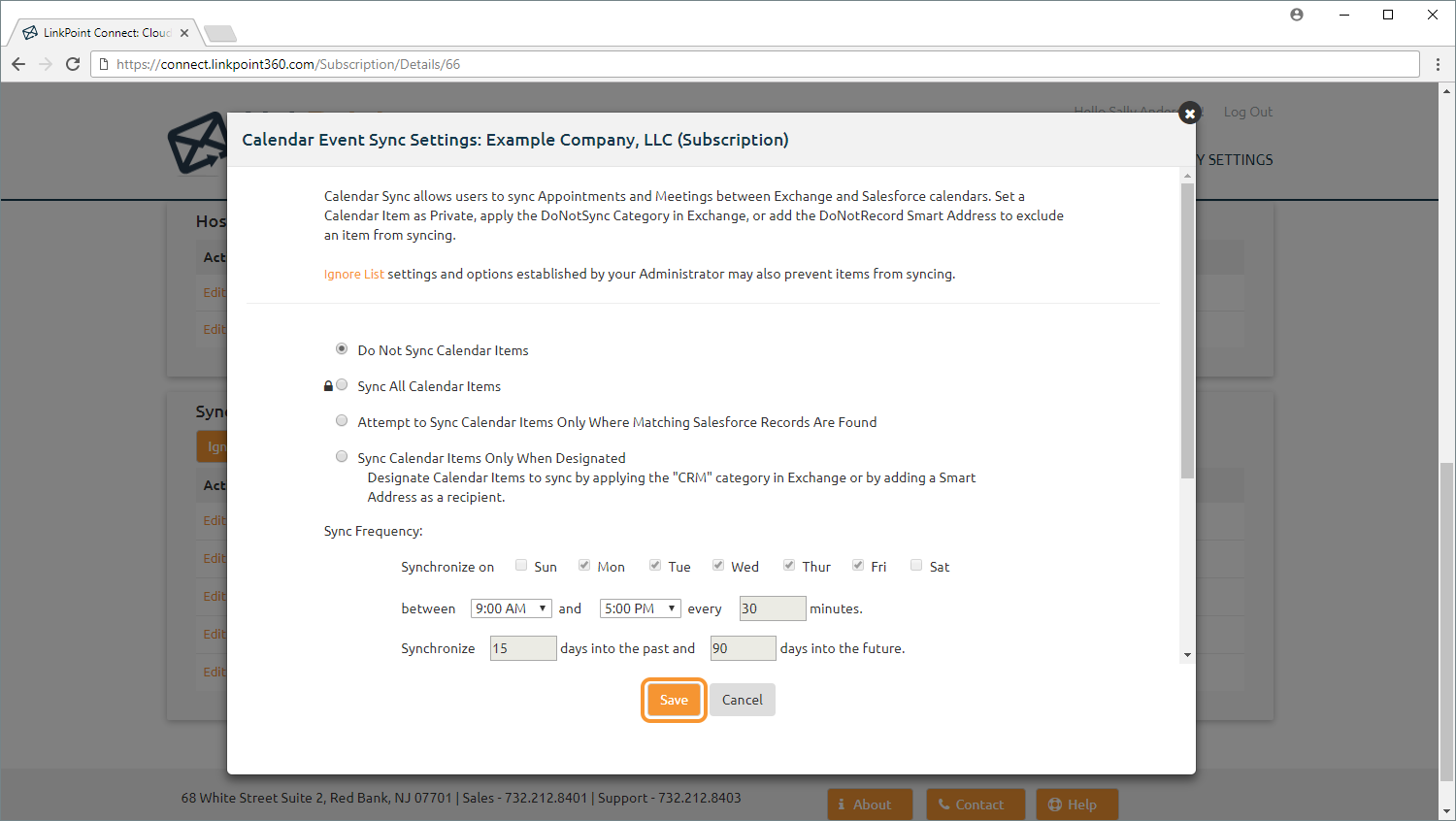
Task: Save the calendar sync settings
Action: click(674, 700)
